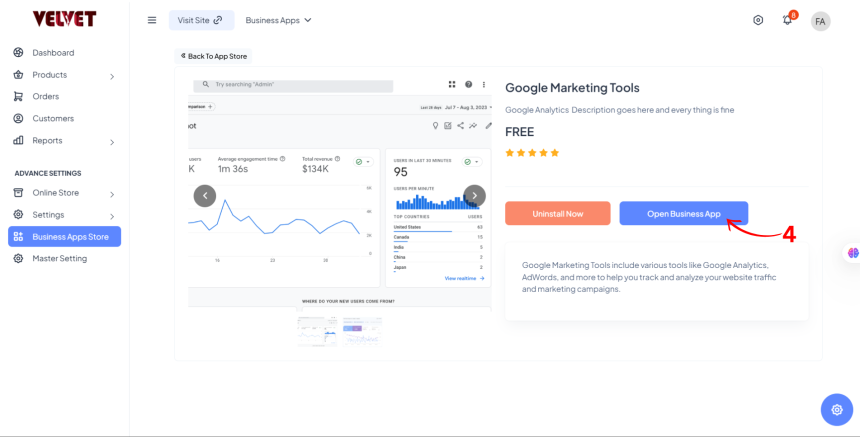
Task: Open the FA user avatar
Action: [820, 21]
